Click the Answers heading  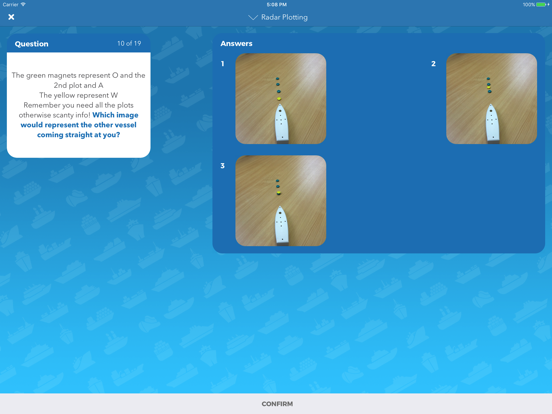[x=236, y=44]
